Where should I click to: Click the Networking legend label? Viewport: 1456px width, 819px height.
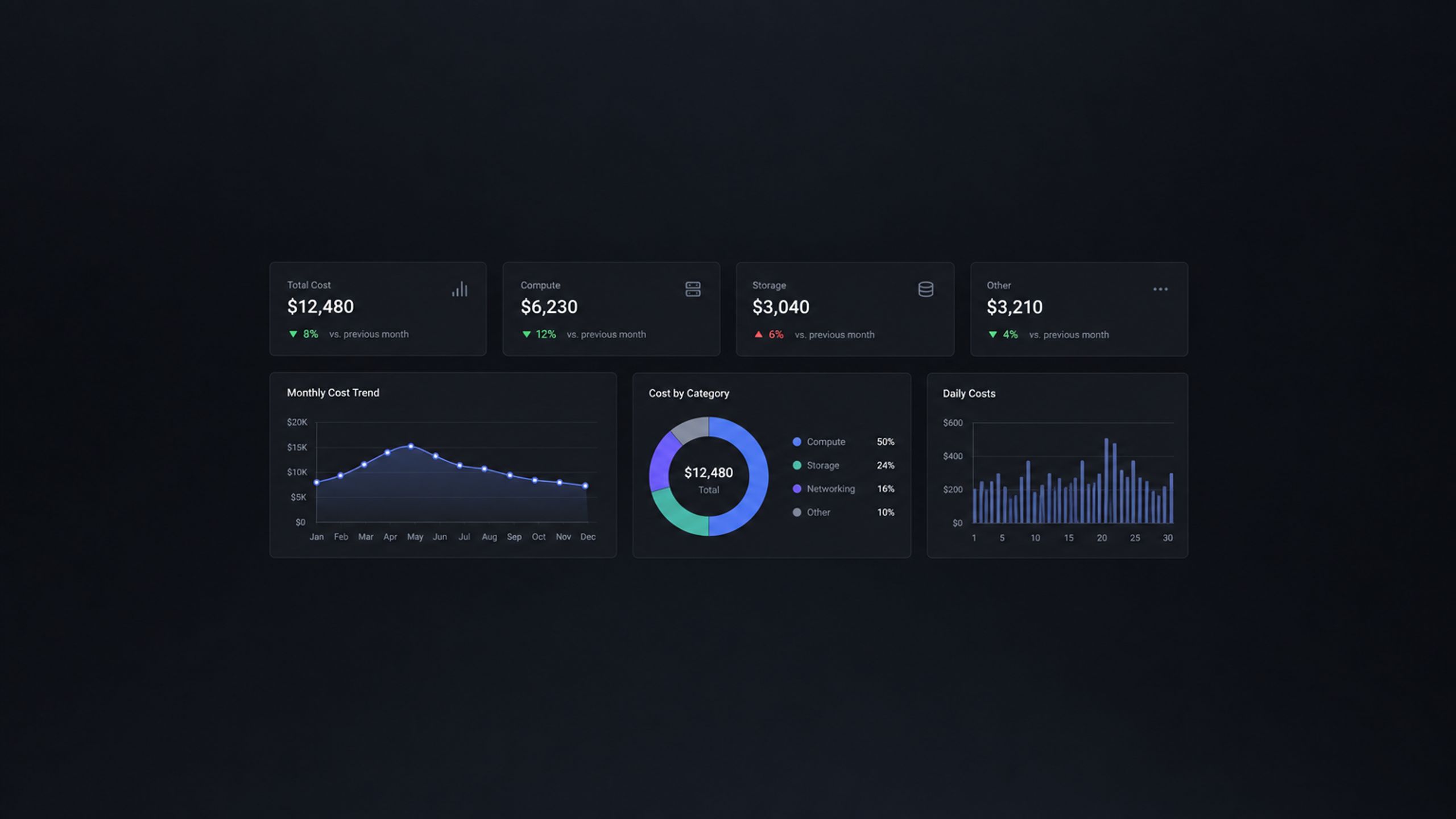(830, 489)
